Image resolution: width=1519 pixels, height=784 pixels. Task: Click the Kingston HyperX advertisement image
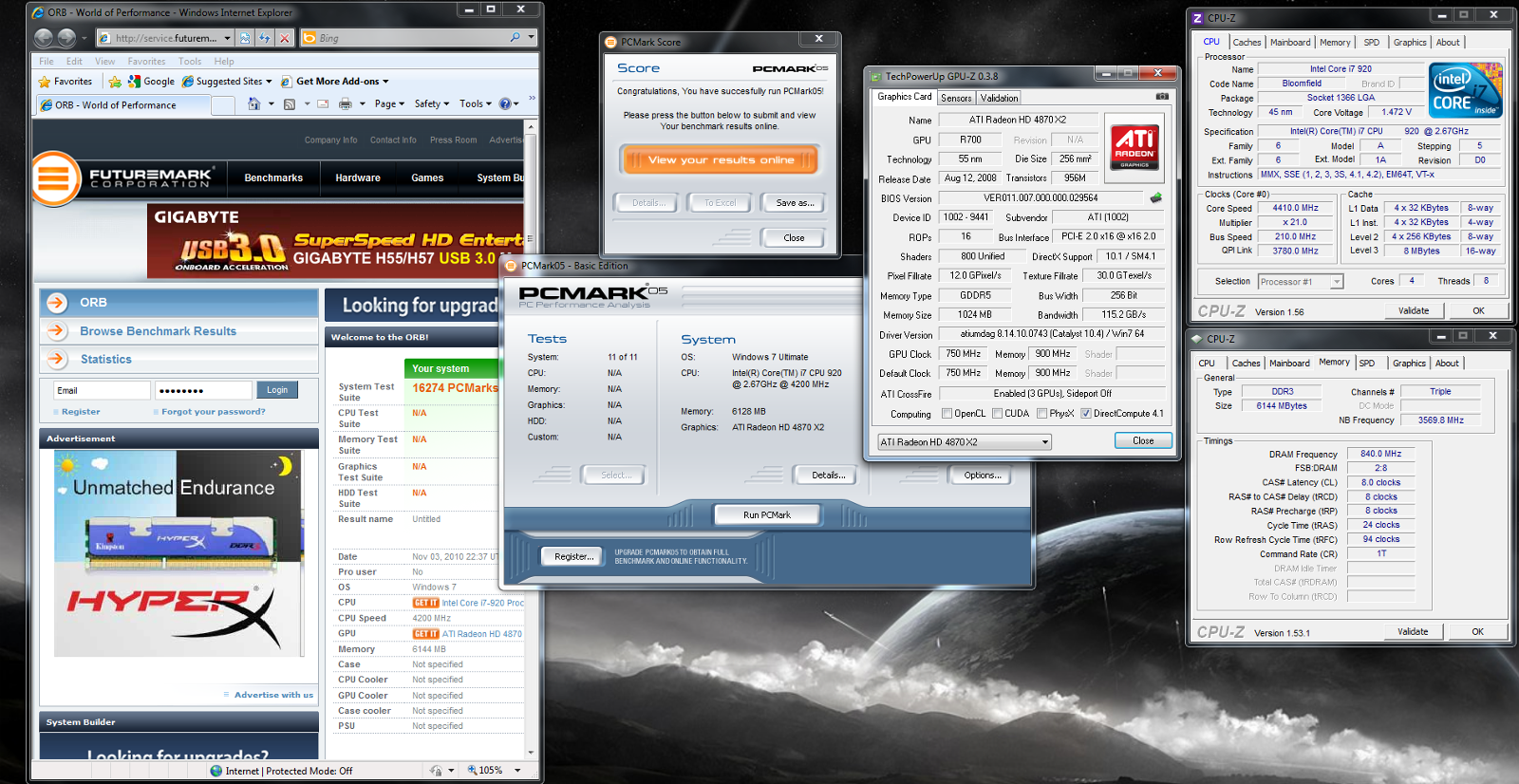click(178, 554)
